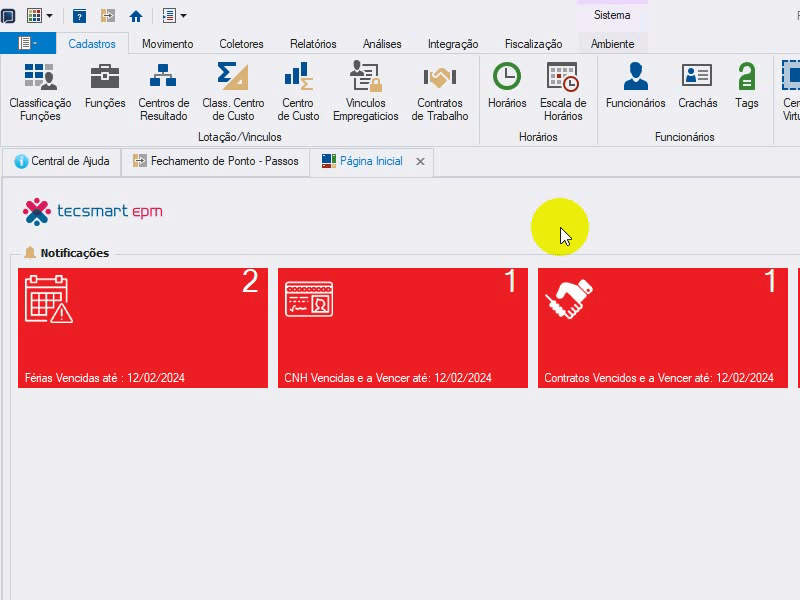Open Centros de Resultado
This screenshot has width=800, height=600.
tap(163, 91)
